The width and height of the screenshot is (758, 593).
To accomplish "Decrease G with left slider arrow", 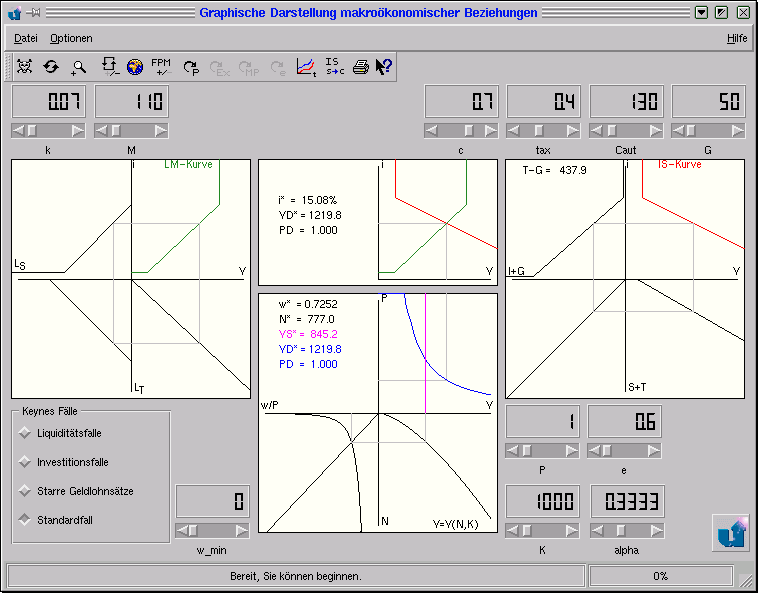I will [678, 130].
